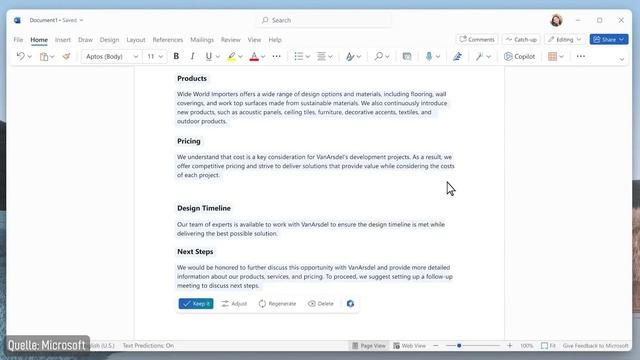Expand the font color dropdown arrow
This screenshot has height=360, width=640.
pos(263,57)
